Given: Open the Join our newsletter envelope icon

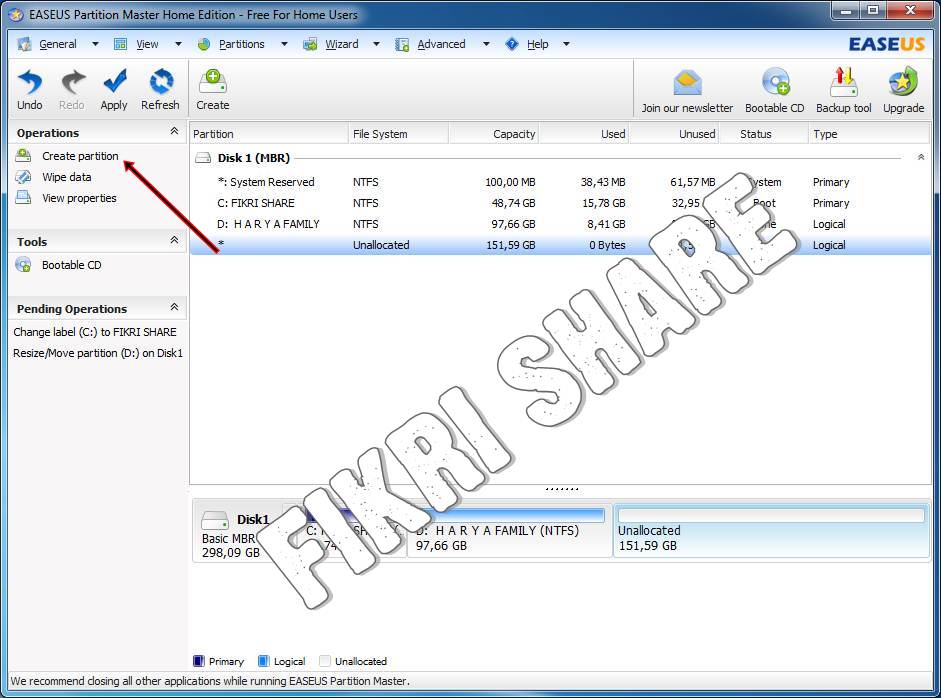Looking at the screenshot, I should 687,84.
